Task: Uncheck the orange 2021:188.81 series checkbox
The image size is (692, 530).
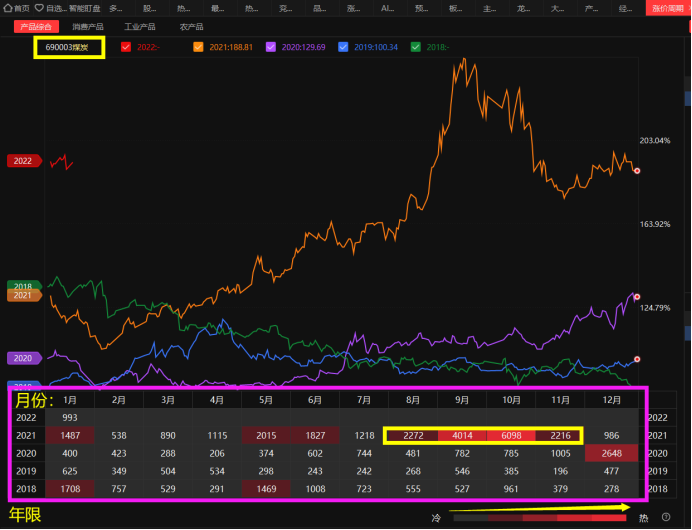Action: [x=198, y=47]
